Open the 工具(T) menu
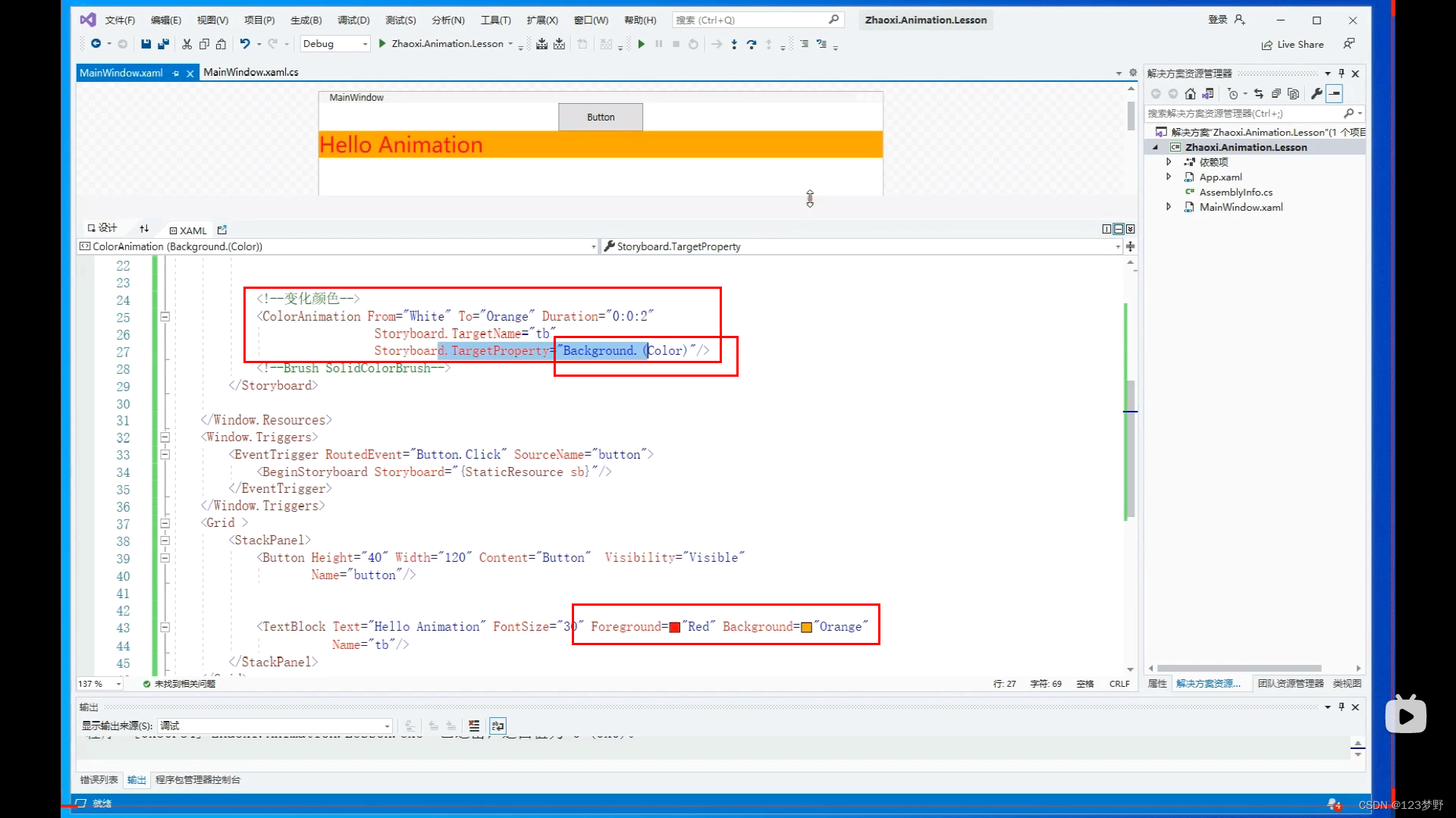 (x=495, y=20)
